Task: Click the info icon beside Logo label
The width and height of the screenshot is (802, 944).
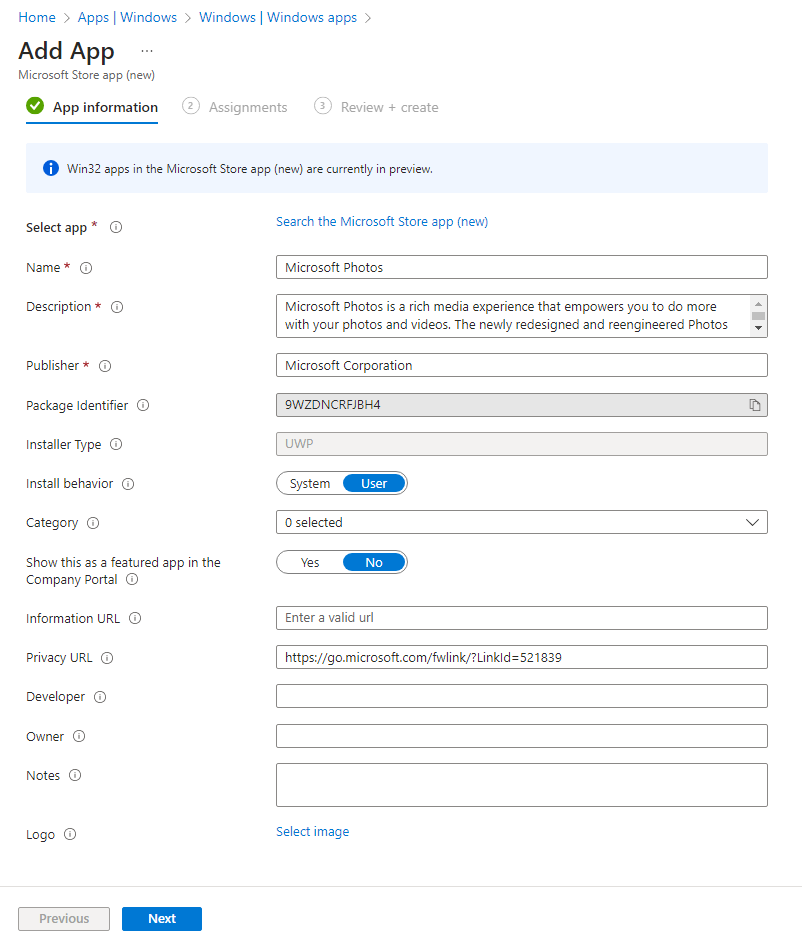Action: (70, 835)
